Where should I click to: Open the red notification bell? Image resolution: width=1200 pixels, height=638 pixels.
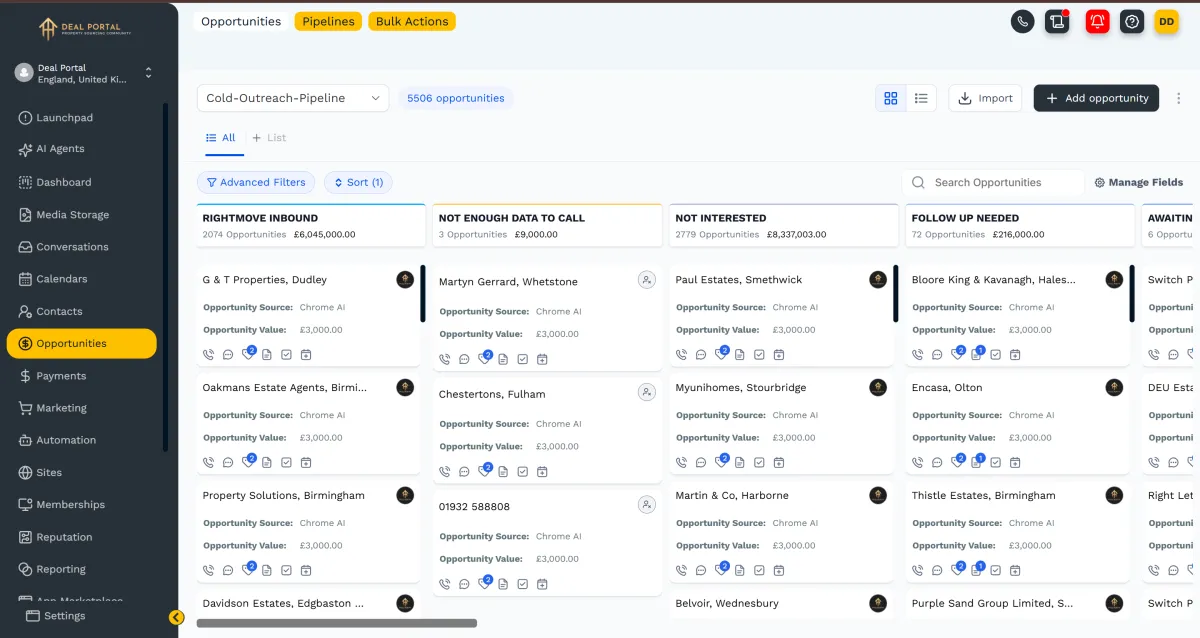click(1098, 21)
